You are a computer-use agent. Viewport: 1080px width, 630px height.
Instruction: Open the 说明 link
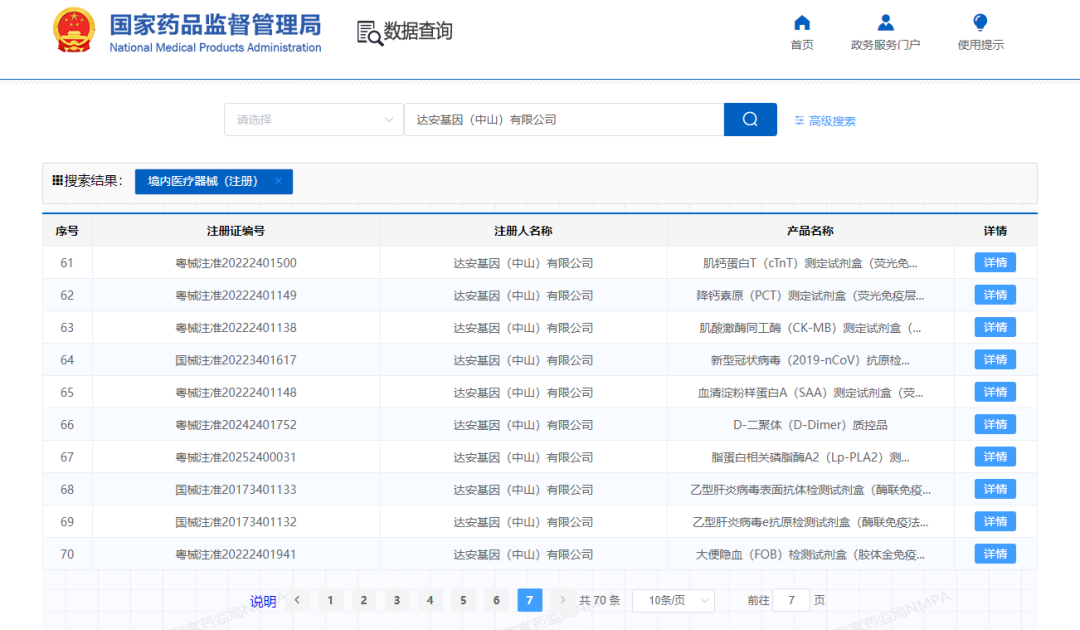[263, 602]
